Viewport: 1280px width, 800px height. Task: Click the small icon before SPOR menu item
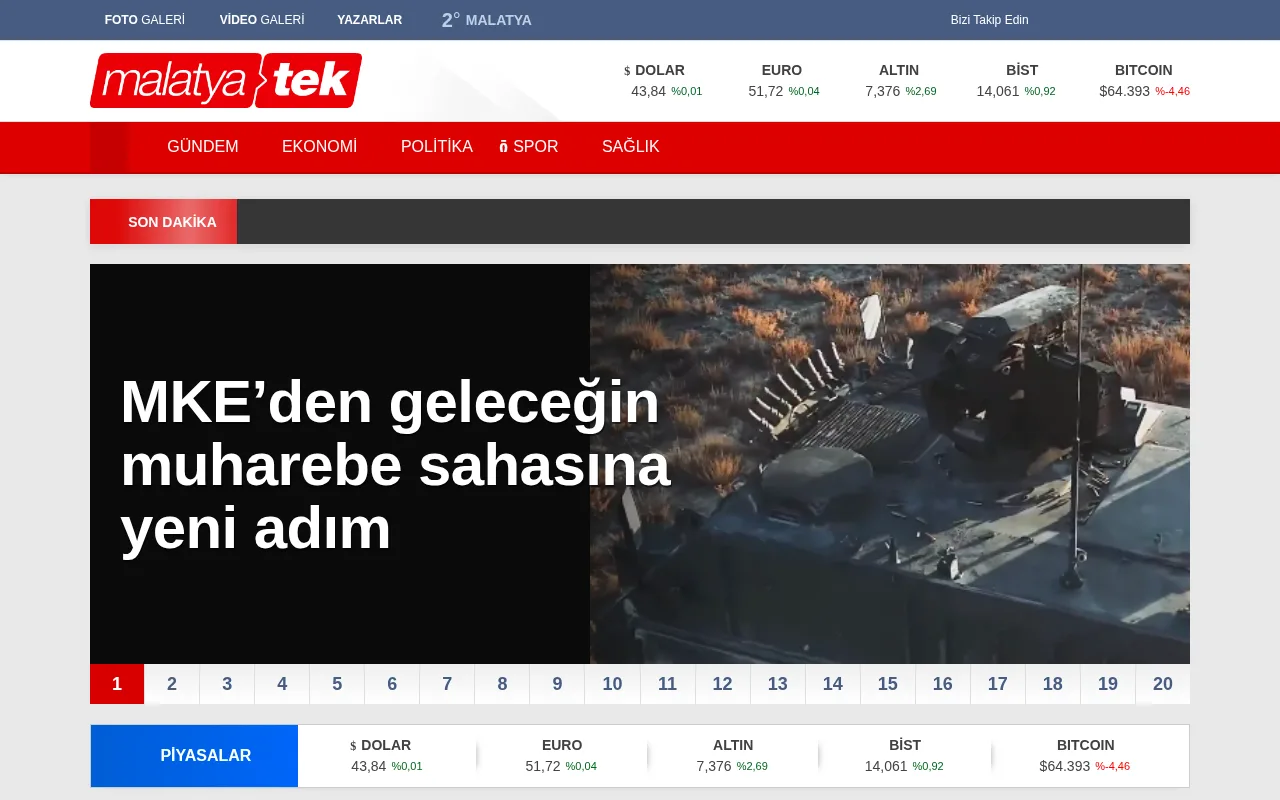[x=502, y=145]
